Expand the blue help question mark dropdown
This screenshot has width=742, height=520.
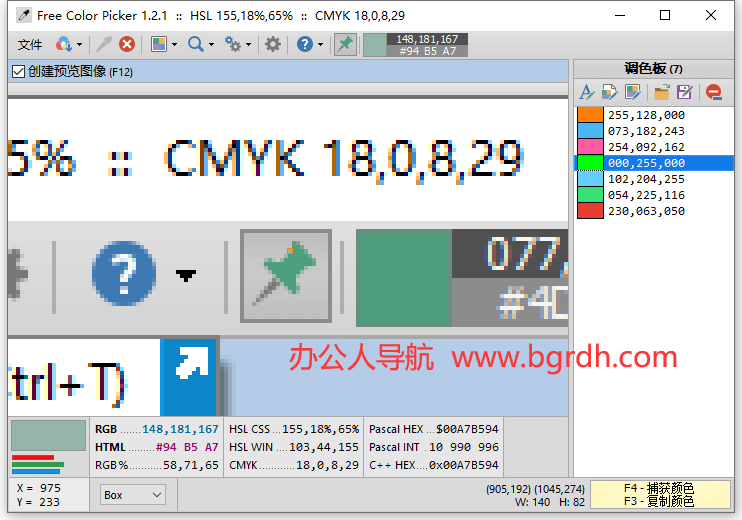click(x=320, y=45)
